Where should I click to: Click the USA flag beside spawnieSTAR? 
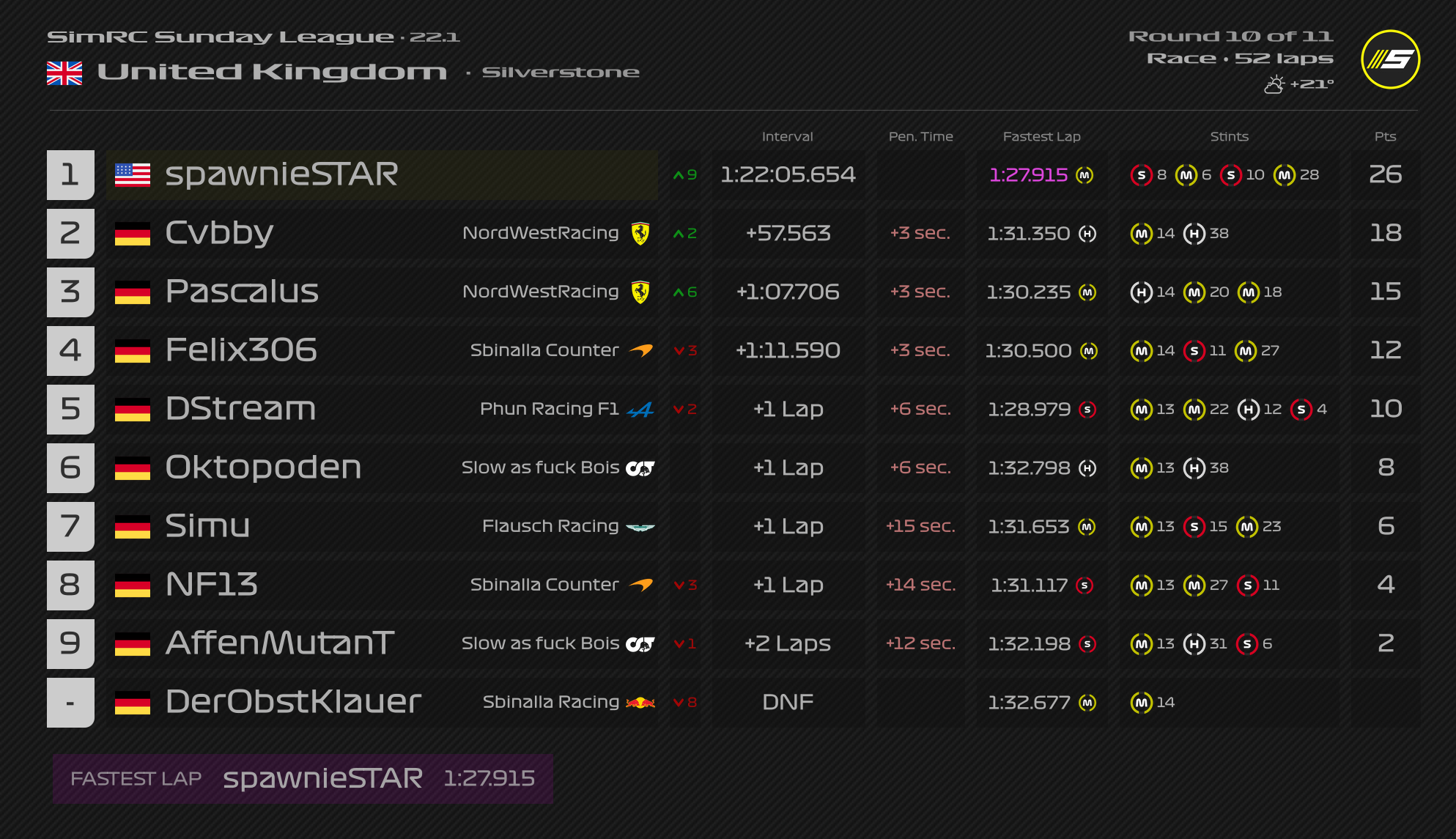133,174
